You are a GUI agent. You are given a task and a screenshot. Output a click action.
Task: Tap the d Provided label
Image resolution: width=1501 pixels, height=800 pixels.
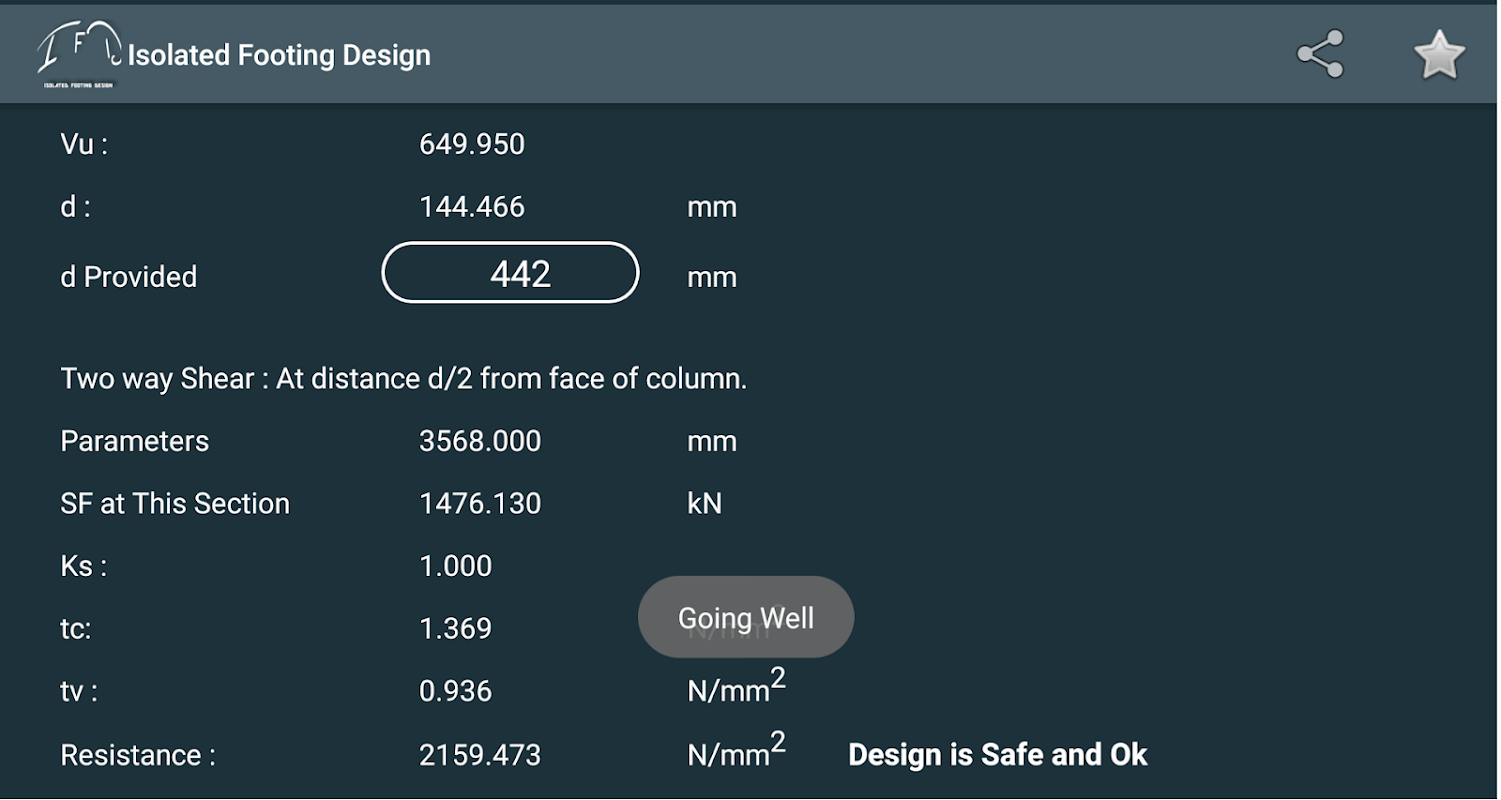tap(129, 277)
